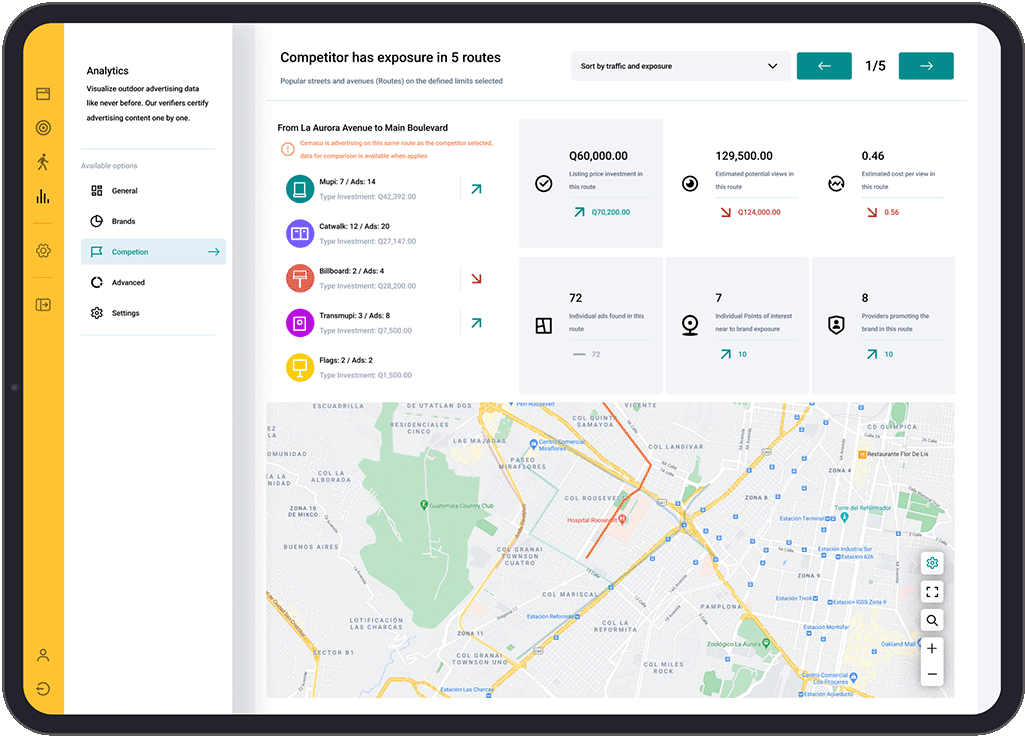Click Hospital Roosevelt marker on the map
Image resolution: width=1025 pixels, height=736 pixels.
pyautogui.click(x=622, y=520)
